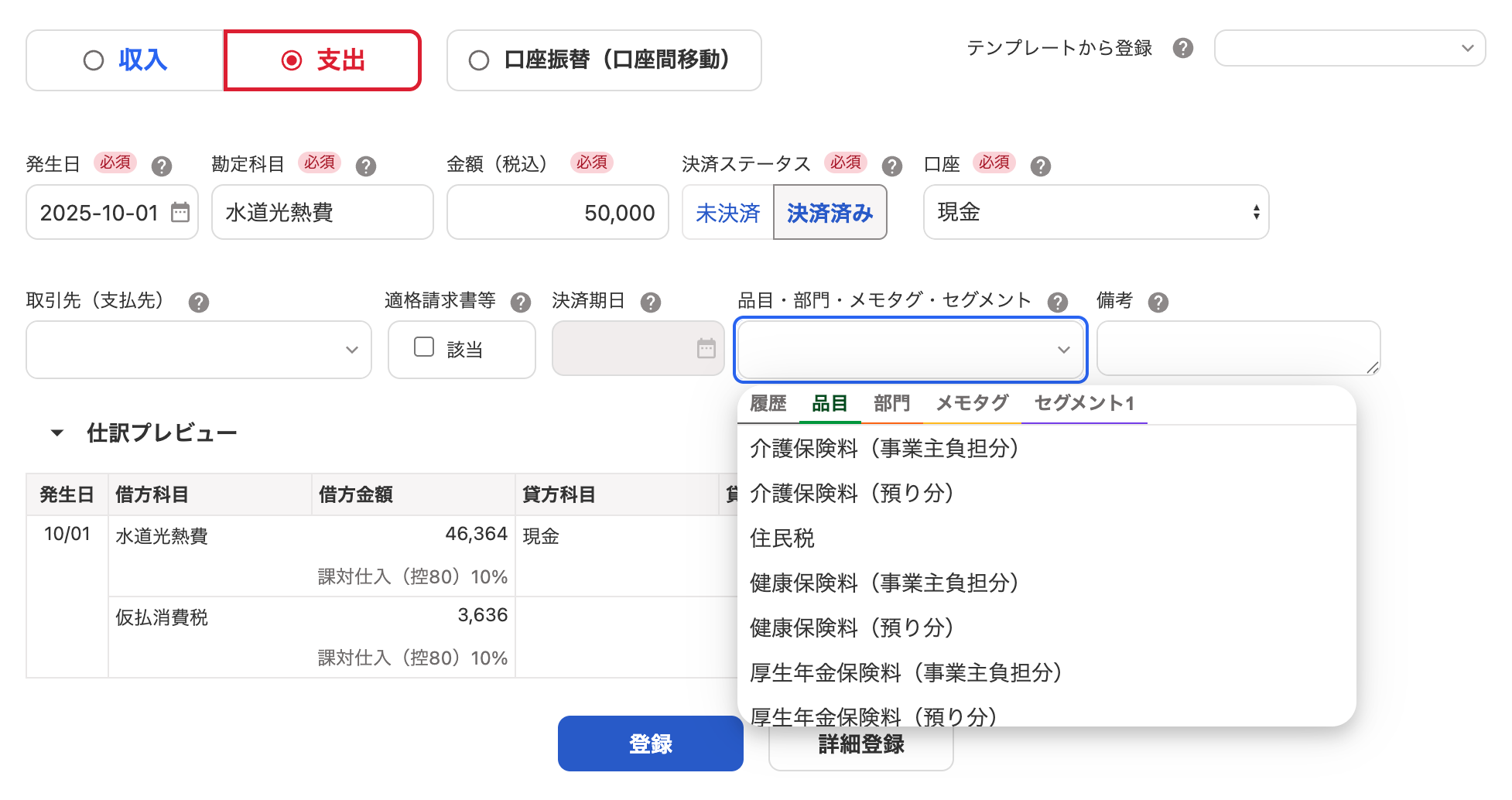The height and width of the screenshot is (800, 1512).
Task: Choose 健康保険料(事業主負担分) from the list
Action: (x=1046, y=583)
